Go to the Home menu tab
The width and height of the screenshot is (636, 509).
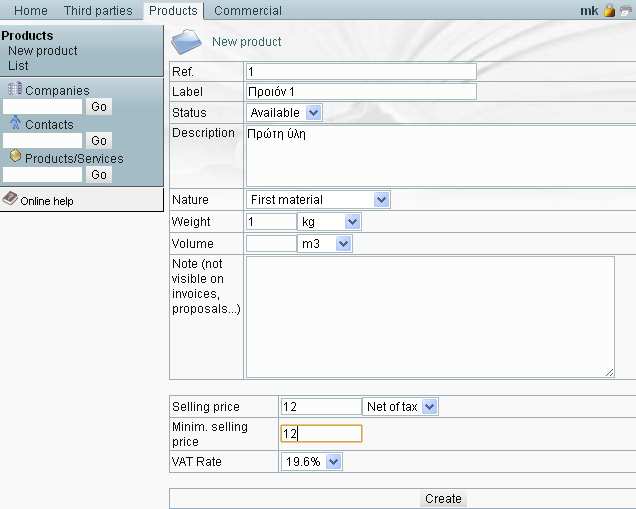(x=31, y=11)
